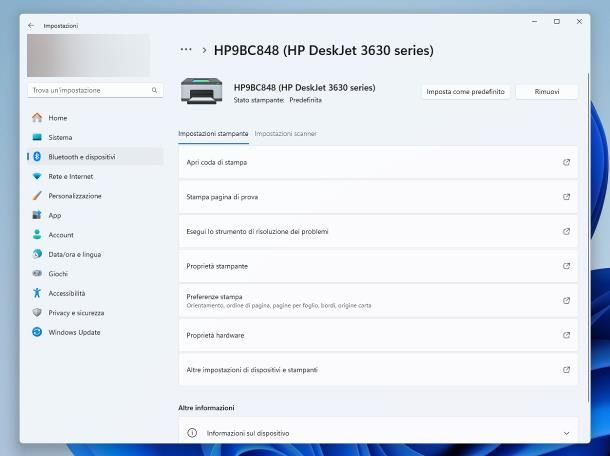Screen dimensions: 610x456
Task: Switch to Impostazioni scanner tab
Action: pos(286,134)
